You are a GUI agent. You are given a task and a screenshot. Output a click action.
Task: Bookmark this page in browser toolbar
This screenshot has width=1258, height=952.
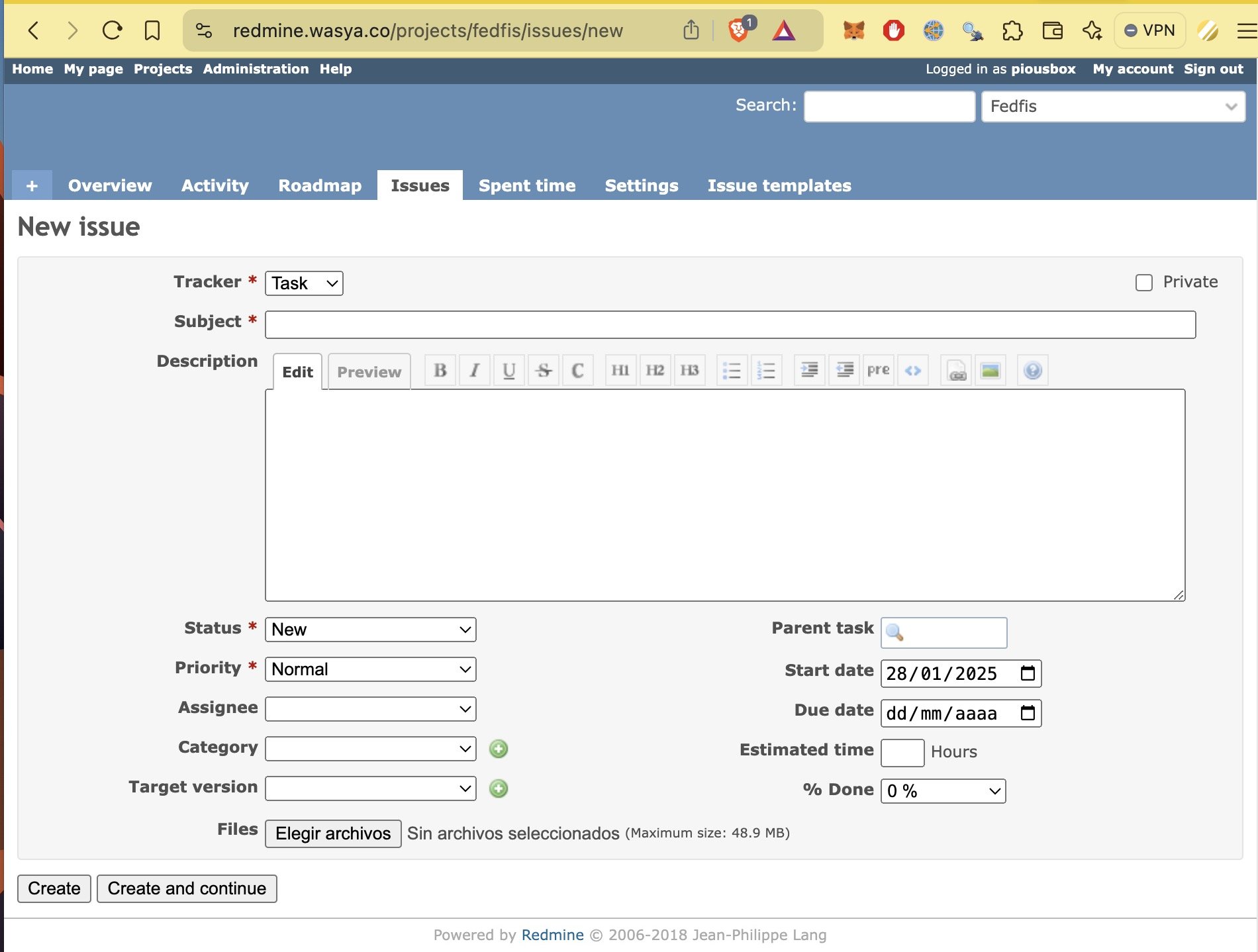coord(152,30)
